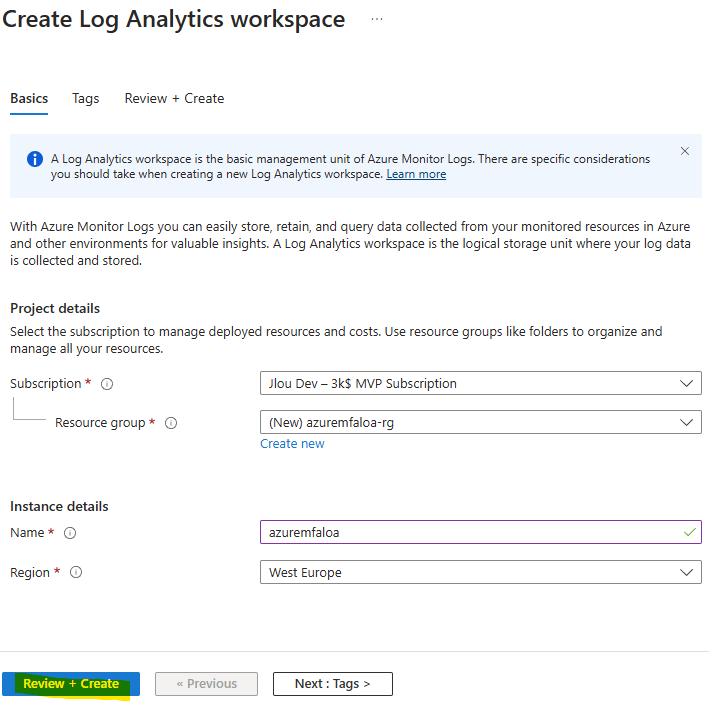Open the ellipsis menu beside page title
The width and height of the screenshot is (709, 703).
point(377,19)
